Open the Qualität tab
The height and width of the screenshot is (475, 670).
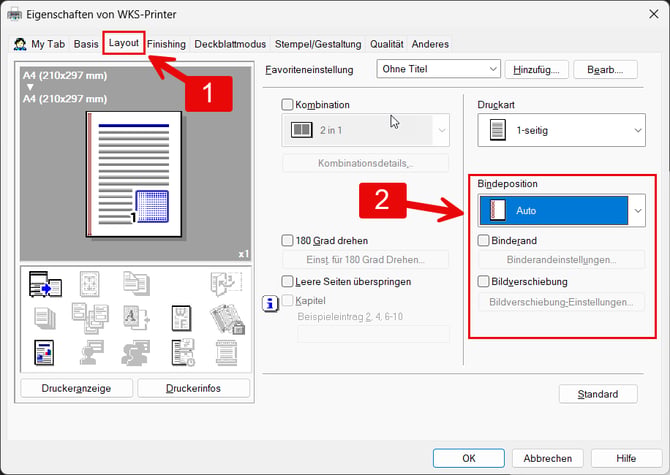click(x=387, y=44)
